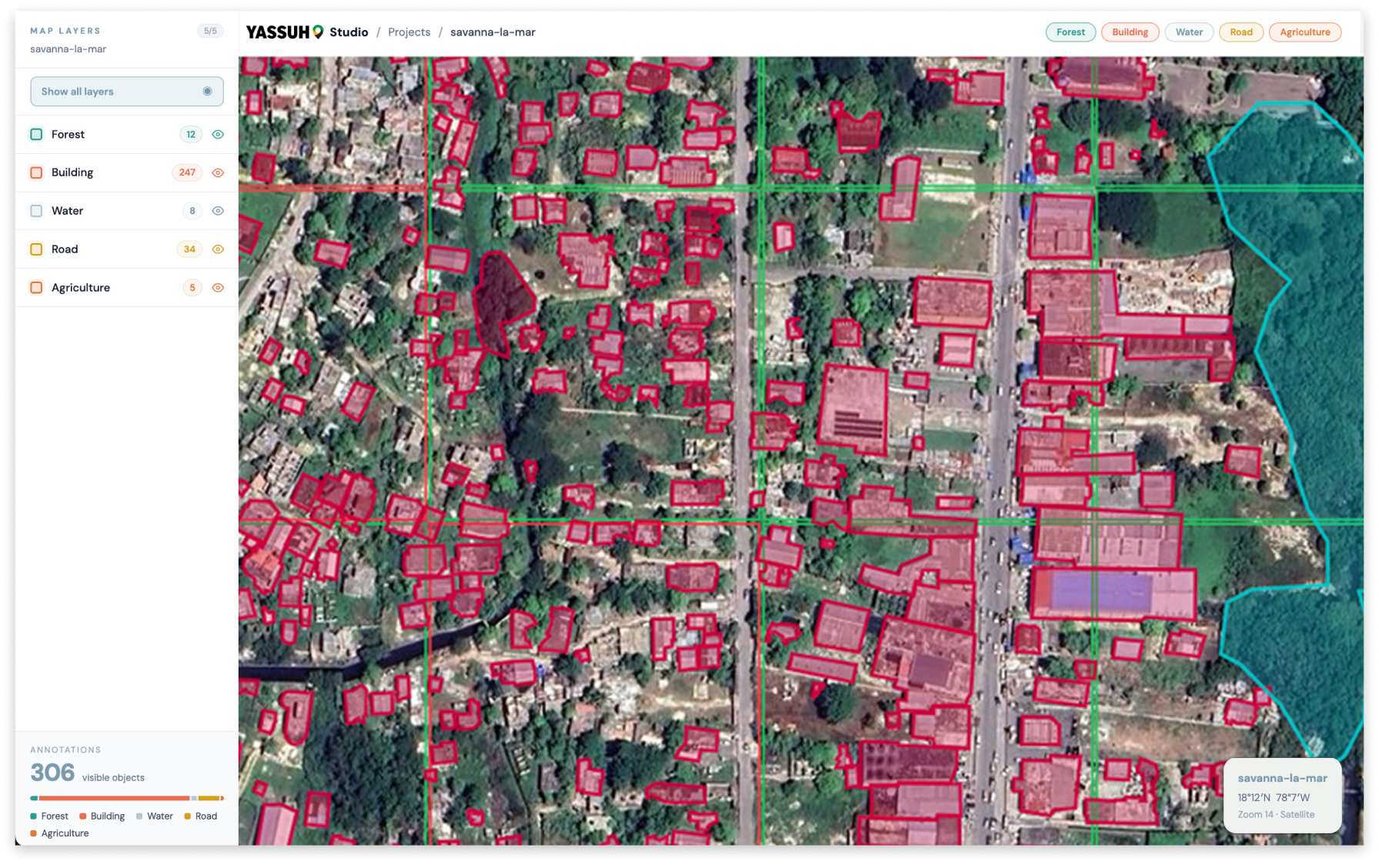Toggle Agriculture layer eye icon

click(218, 288)
